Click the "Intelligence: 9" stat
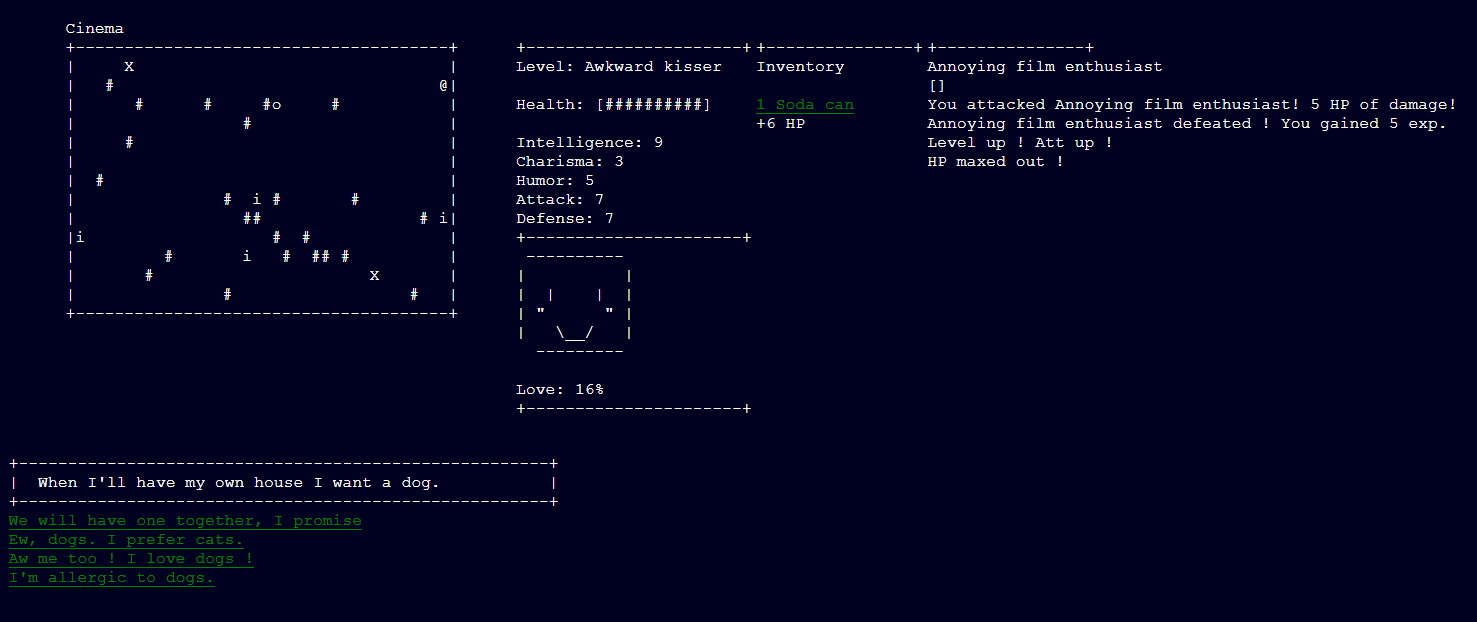The width and height of the screenshot is (1477, 622). (590, 143)
